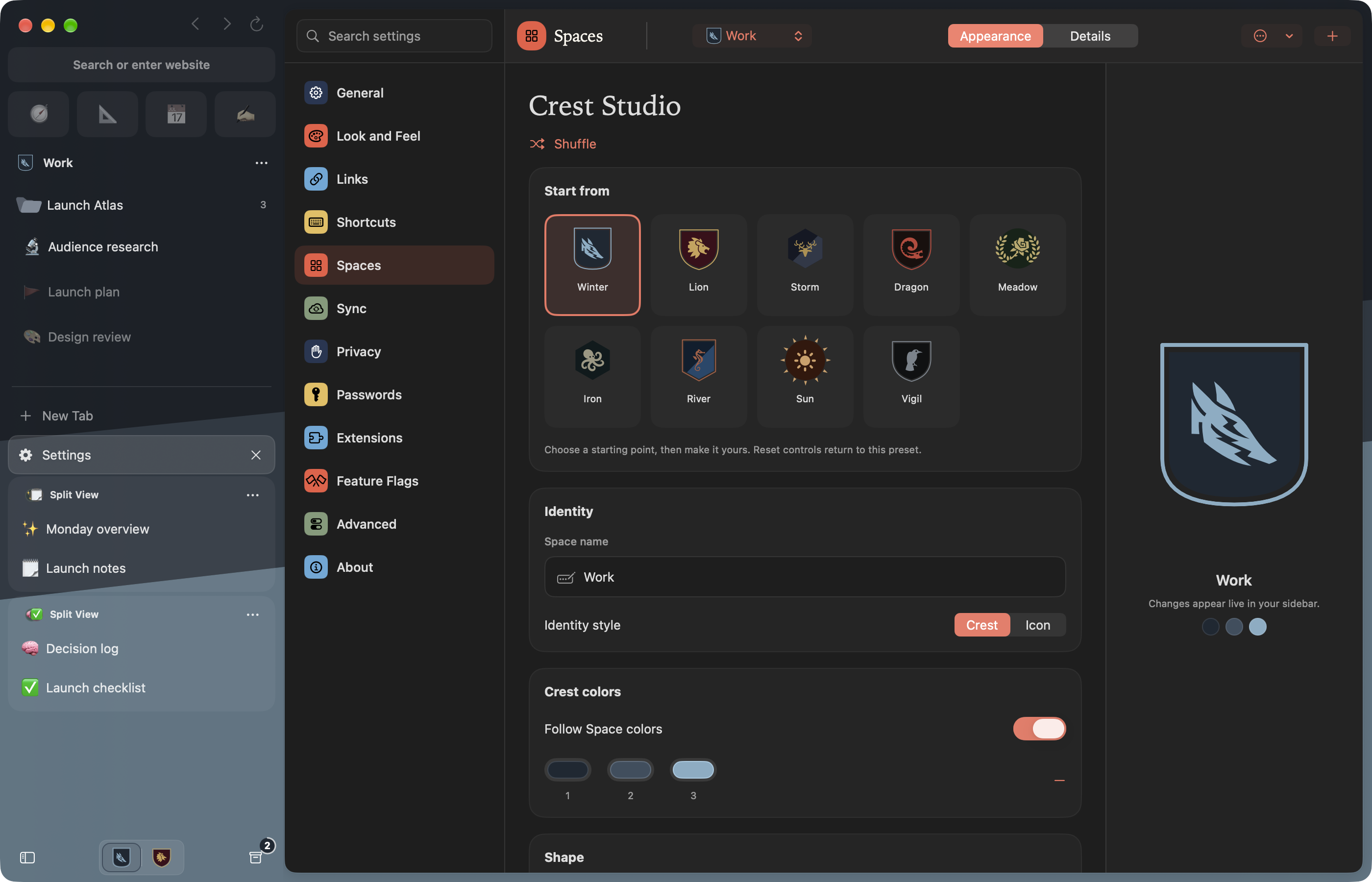Choose the Meadow crest preset

coord(1018,265)
